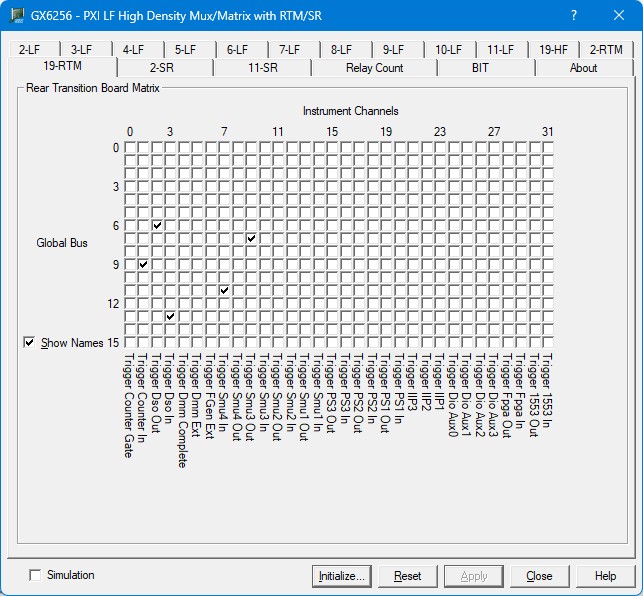643x596 pixels.
Task: Uncheck Trigger Smu4 In on Global Bus 11
Action: tap(224, 291)
